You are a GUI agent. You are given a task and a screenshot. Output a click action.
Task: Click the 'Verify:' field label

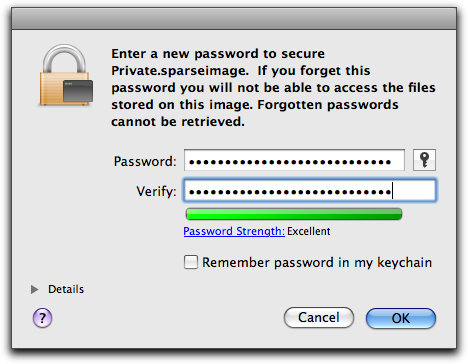click(x=156, y=191)
